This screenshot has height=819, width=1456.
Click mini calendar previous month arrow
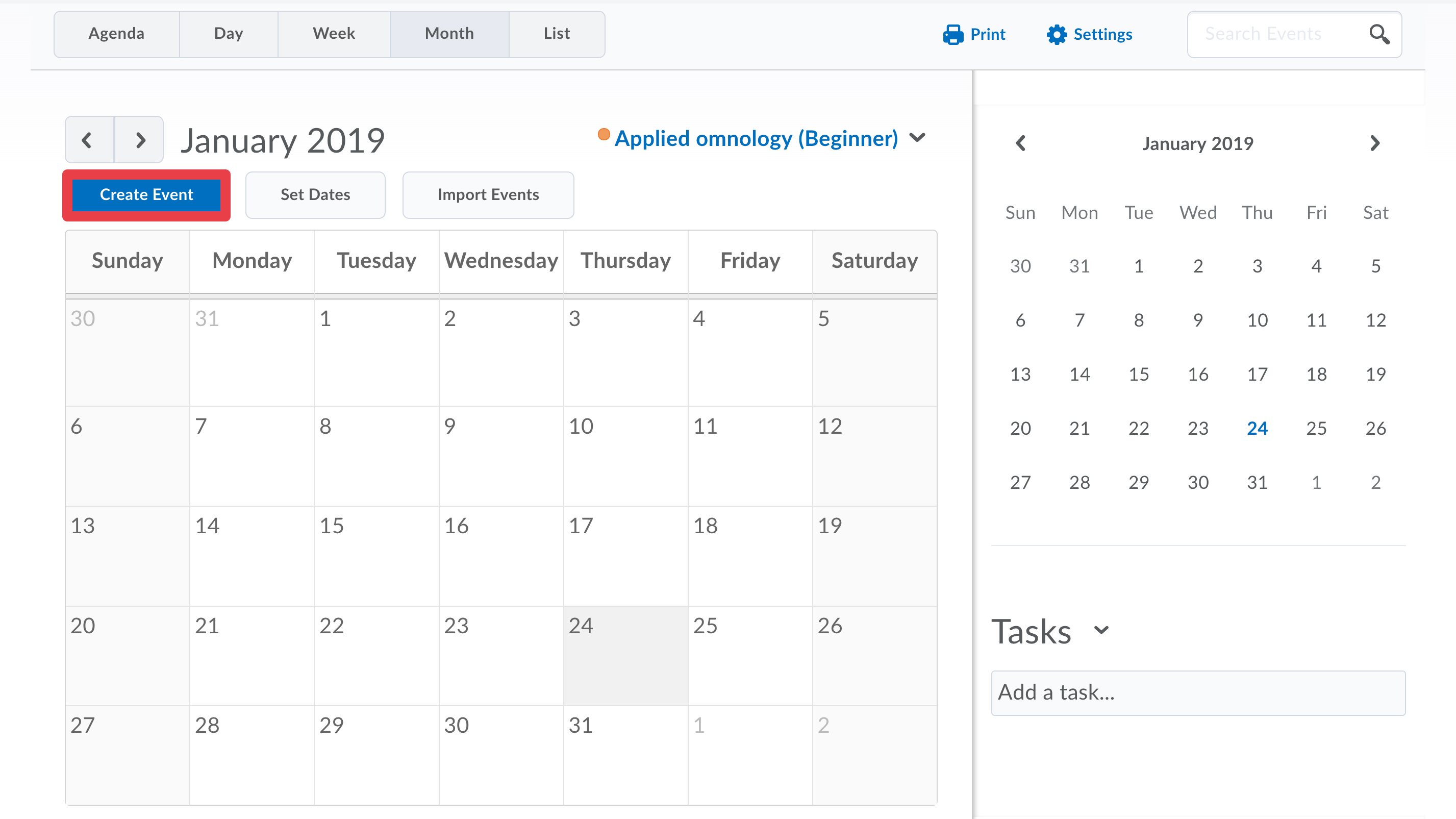point(1020,143)
